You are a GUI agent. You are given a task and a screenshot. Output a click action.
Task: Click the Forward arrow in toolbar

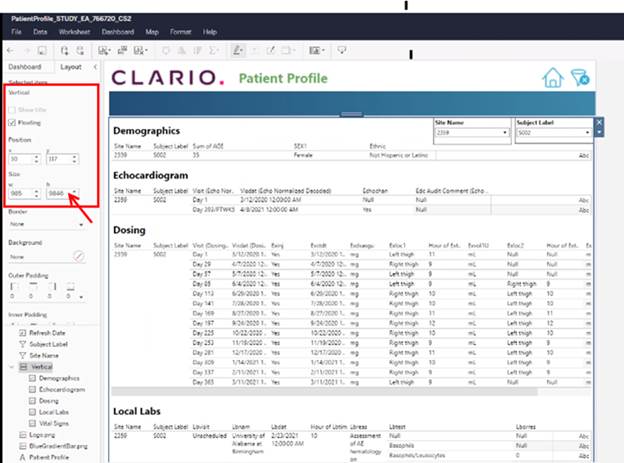point(27,51)
